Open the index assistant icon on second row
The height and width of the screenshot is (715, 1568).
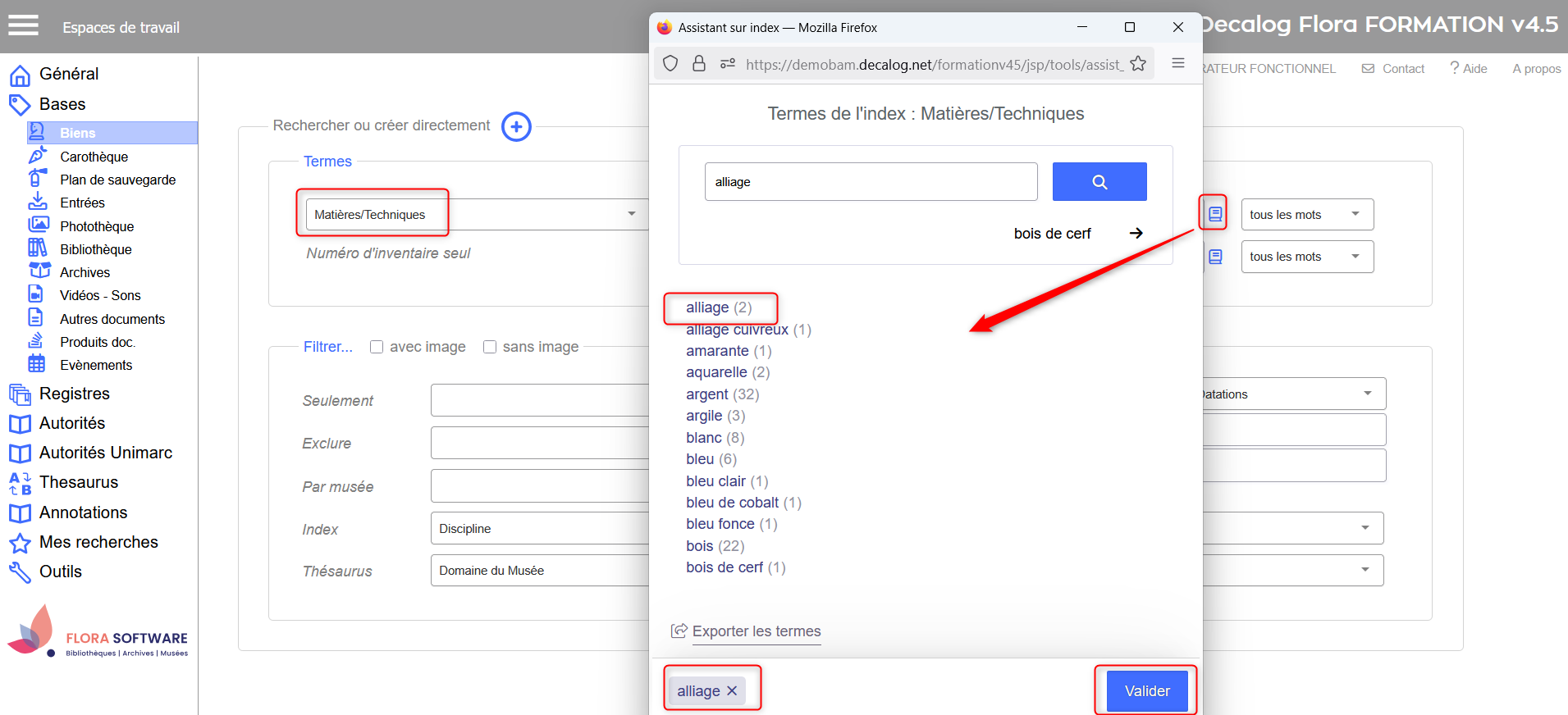(x=1214, y=257)
